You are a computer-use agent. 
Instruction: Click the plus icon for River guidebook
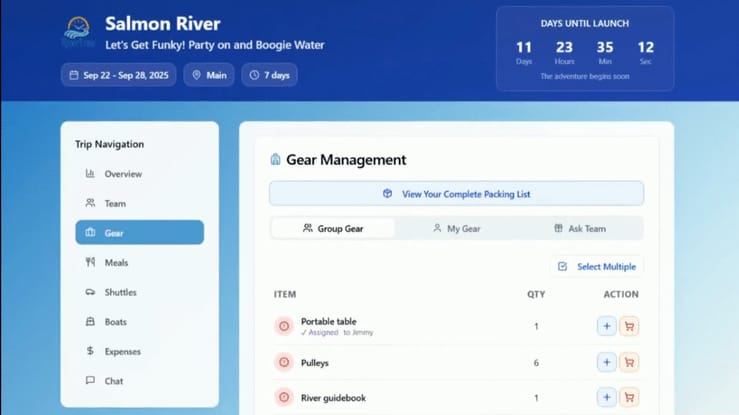click(x=607, y=398)
